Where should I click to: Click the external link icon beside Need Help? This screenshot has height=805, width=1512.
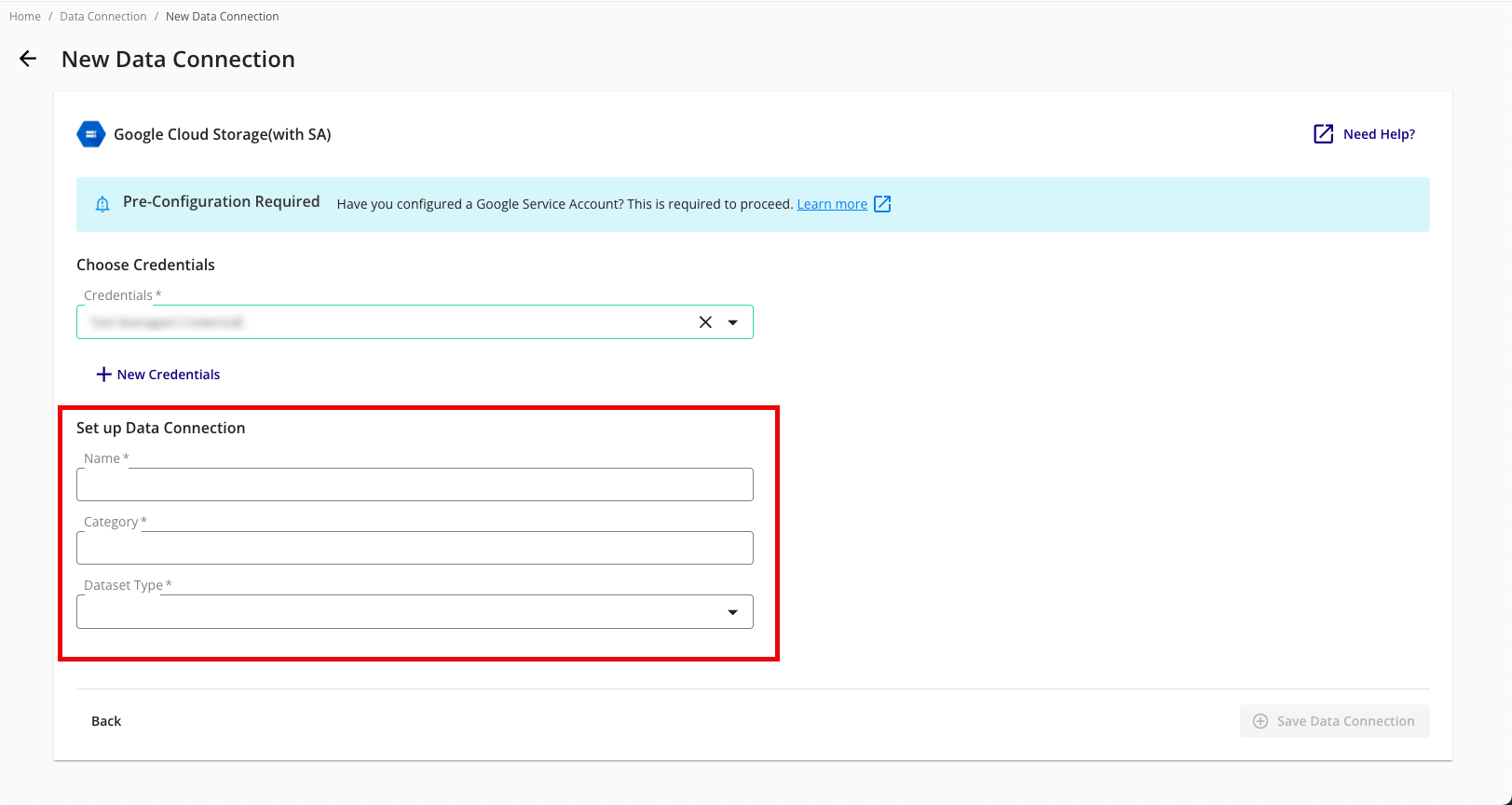click(1323, 134)
